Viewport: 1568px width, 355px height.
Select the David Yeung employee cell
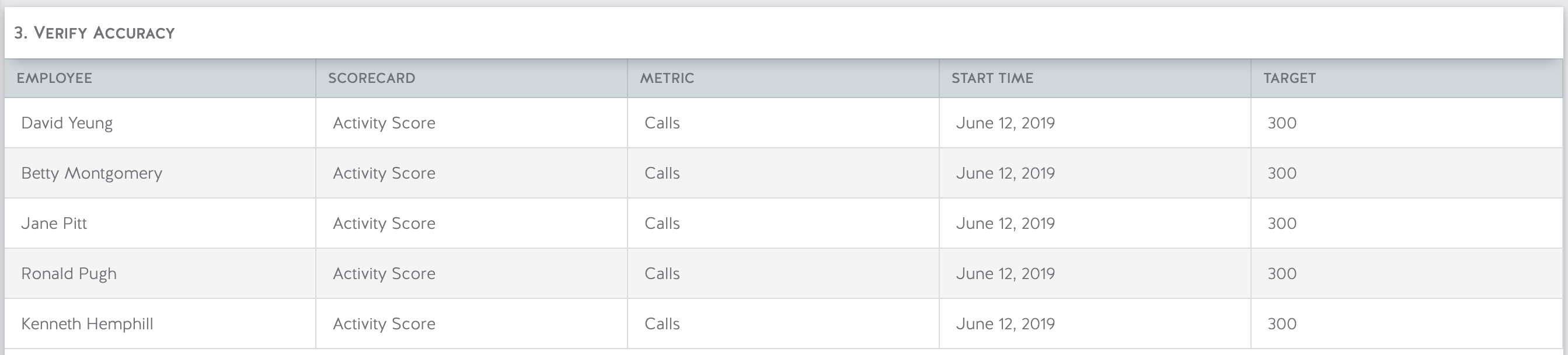[x=160, y=123]
